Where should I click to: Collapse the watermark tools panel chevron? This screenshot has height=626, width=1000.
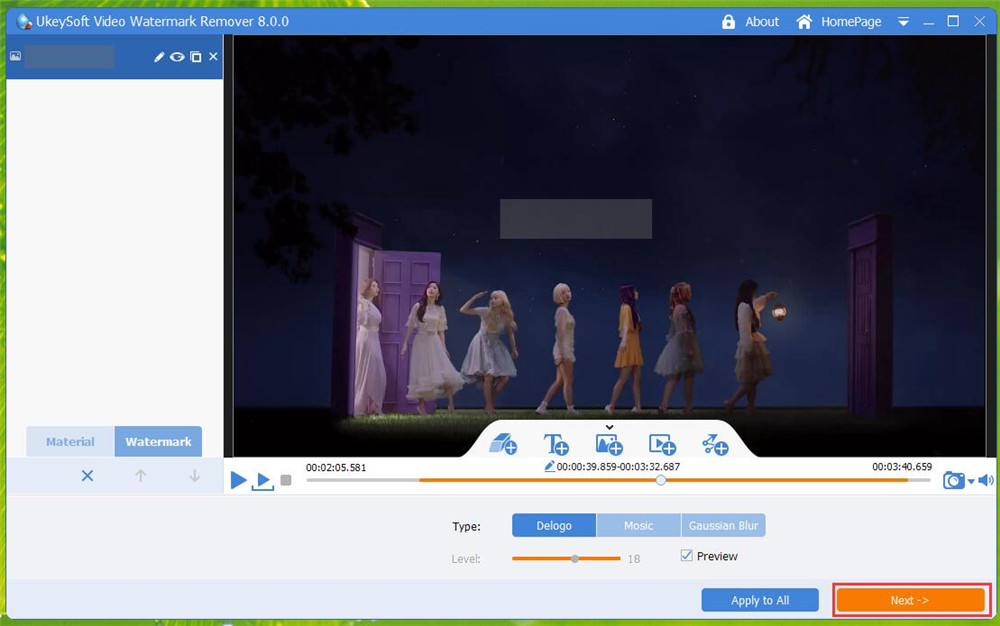pyautogui.click(x=609, y=427)
